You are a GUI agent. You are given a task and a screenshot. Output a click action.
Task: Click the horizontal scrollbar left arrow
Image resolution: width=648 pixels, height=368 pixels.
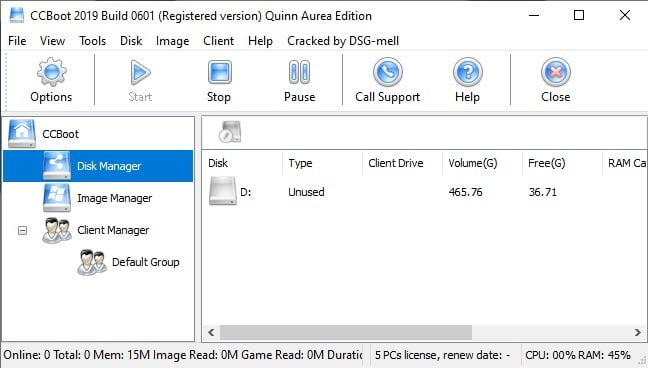coord(211,332)
